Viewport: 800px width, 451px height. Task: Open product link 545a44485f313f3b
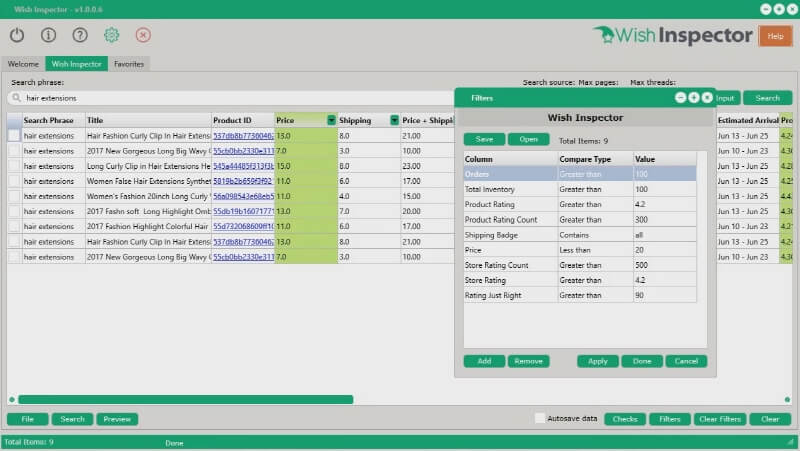[x=243, y=166]
